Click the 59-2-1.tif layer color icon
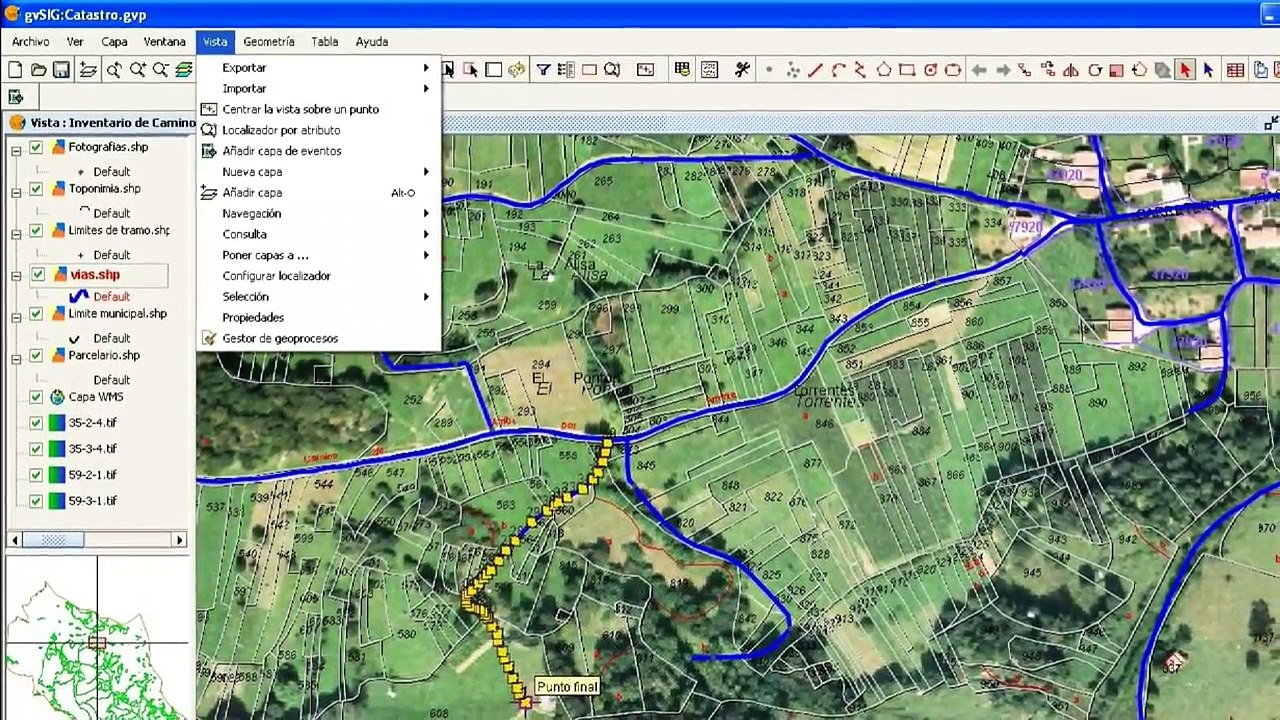Screen dimensions: 1280x720 click(x=57, y=475)
